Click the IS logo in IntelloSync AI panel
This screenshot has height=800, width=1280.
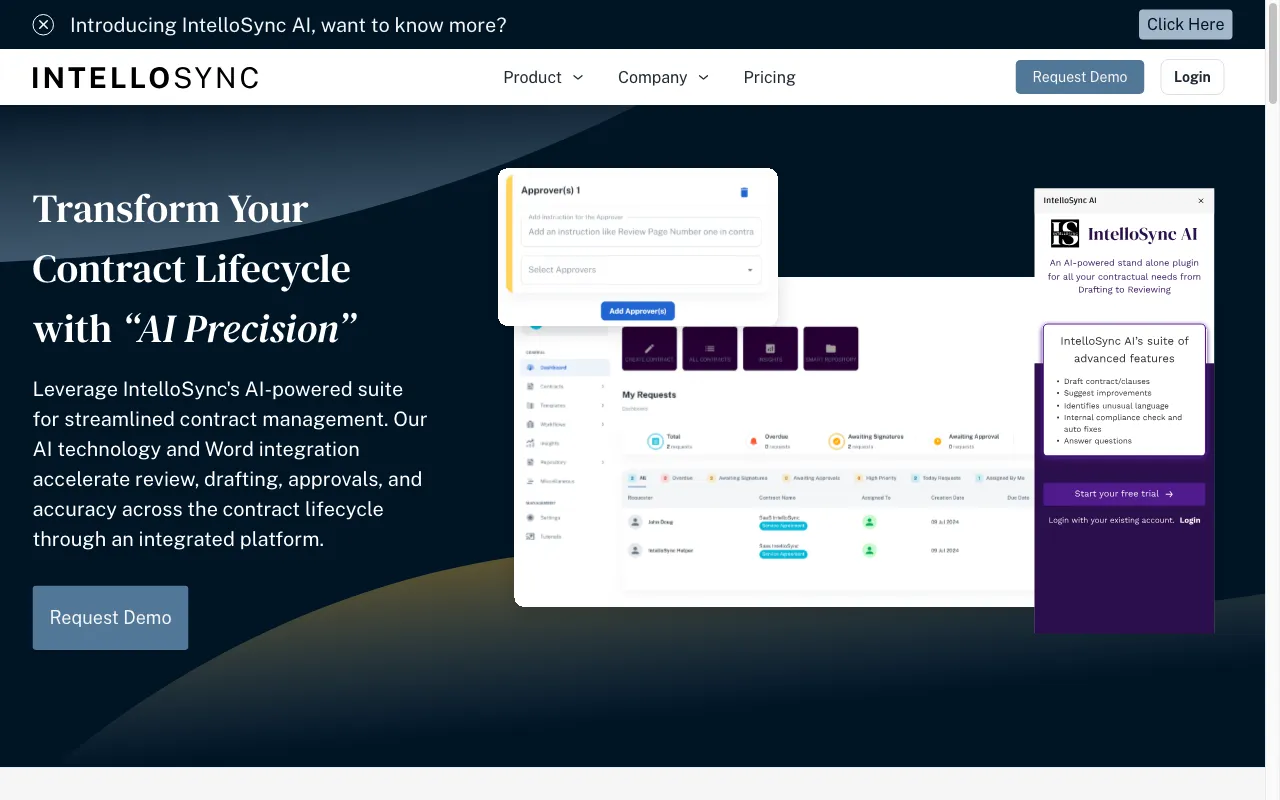(1065, 234)
